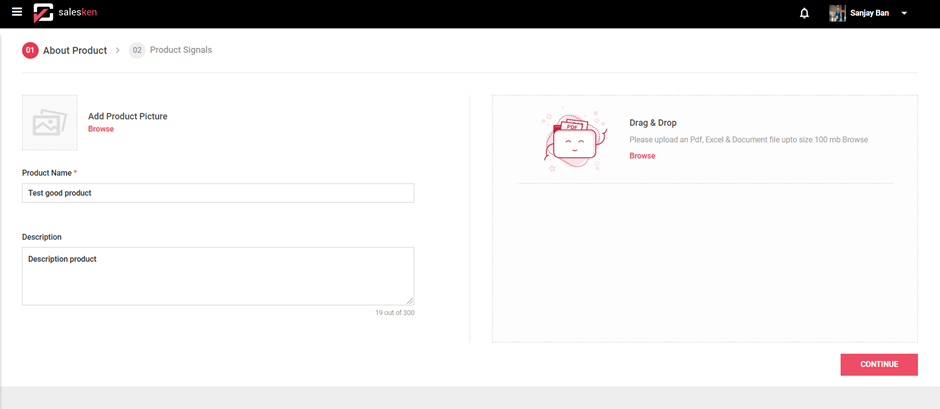Click into the Description text area
This screenshot has width=940, height=409.
[x=218, y=276]
